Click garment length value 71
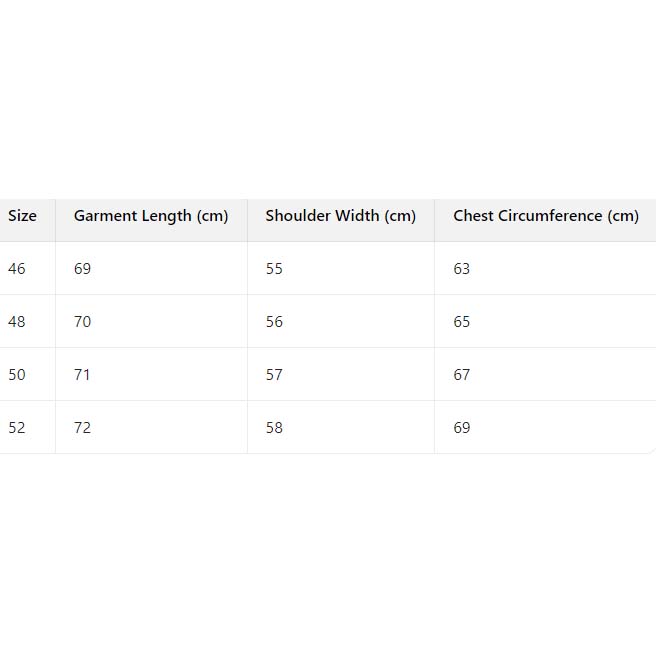Image resolution: width=656 pixels, height=656 pixels. (x=82, y=375)
